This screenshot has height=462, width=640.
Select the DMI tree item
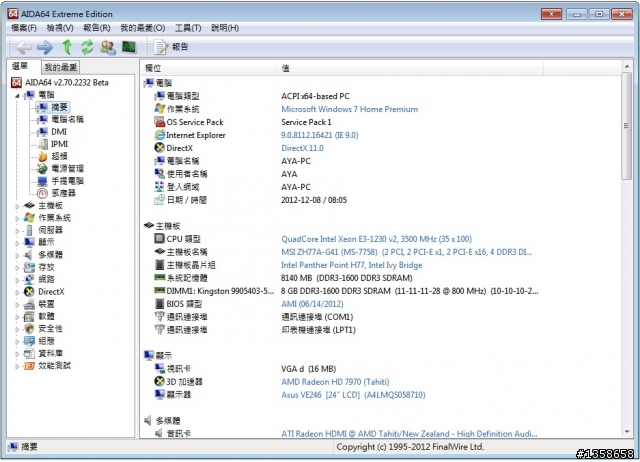59,132
